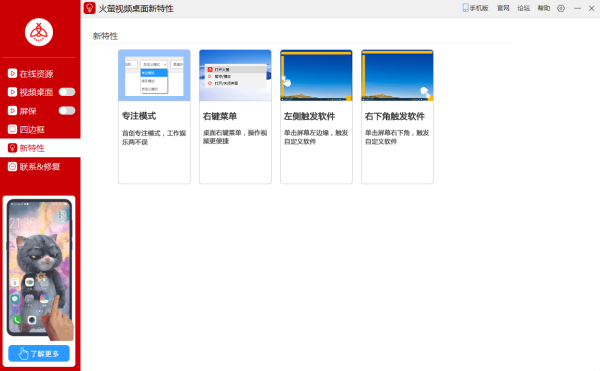Viewport: 600px width, 371px height.
Task: Select the 专注模式 card title
Action: (139, 116)
